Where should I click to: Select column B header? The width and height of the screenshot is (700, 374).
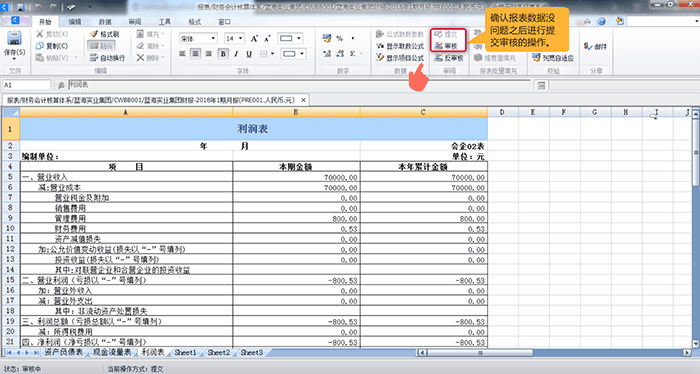(x=296, y=112)
